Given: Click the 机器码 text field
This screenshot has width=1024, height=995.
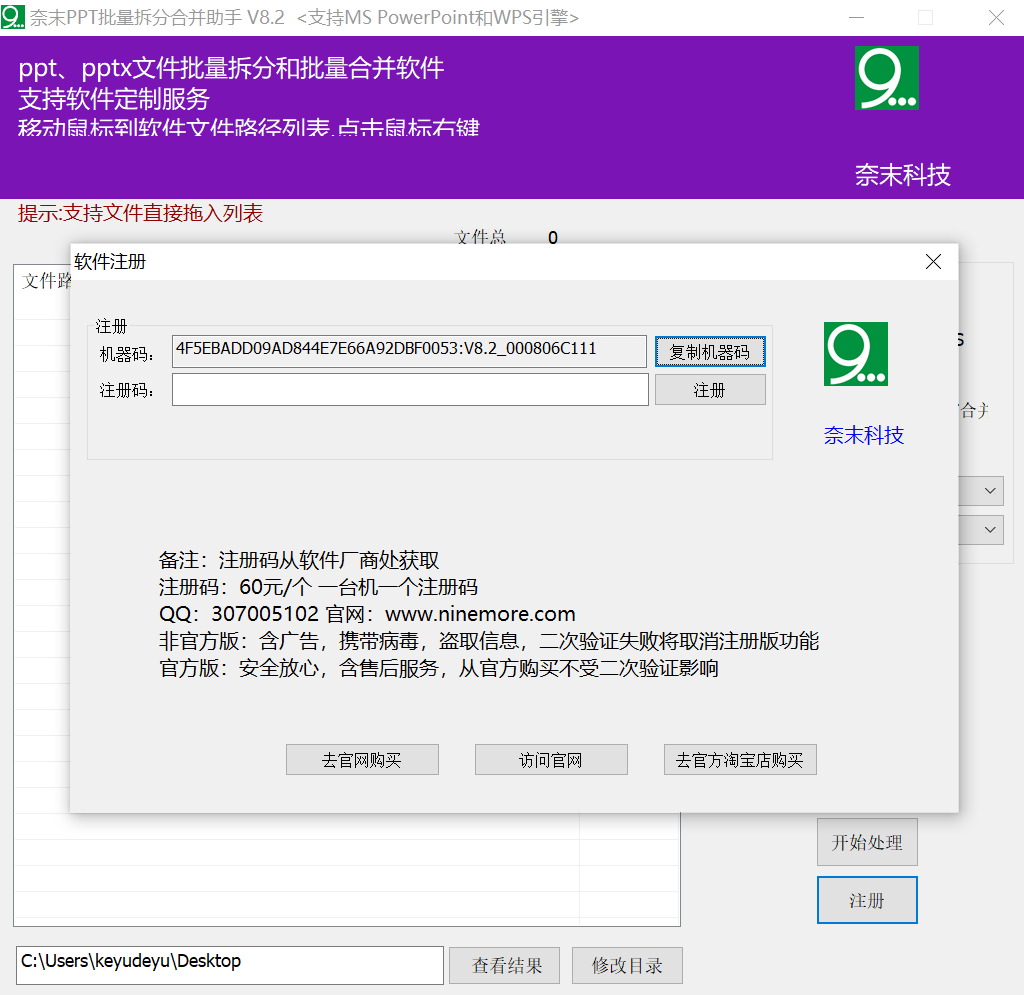Looking at the screenshot, I should pyautogui.click(x=409, y=351).
